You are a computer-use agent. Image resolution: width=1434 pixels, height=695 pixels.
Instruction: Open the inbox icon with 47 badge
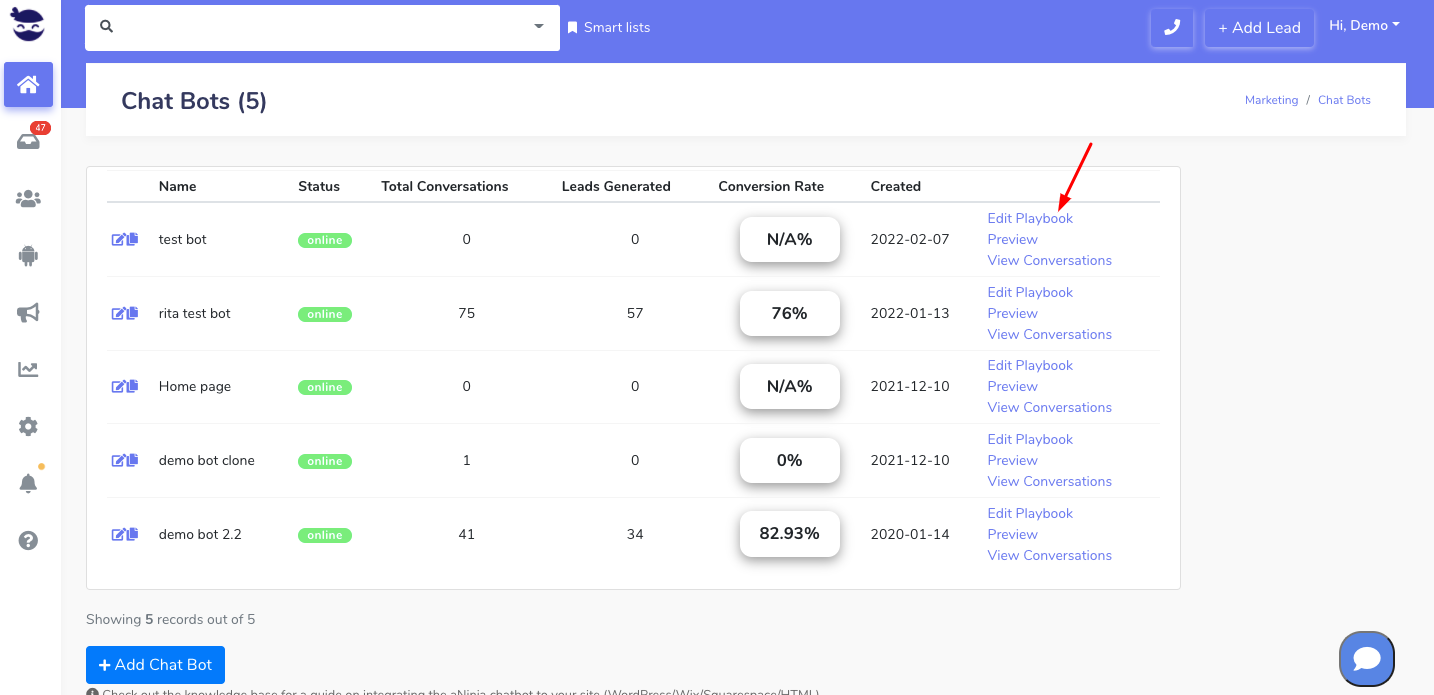(x=28, y=141)
